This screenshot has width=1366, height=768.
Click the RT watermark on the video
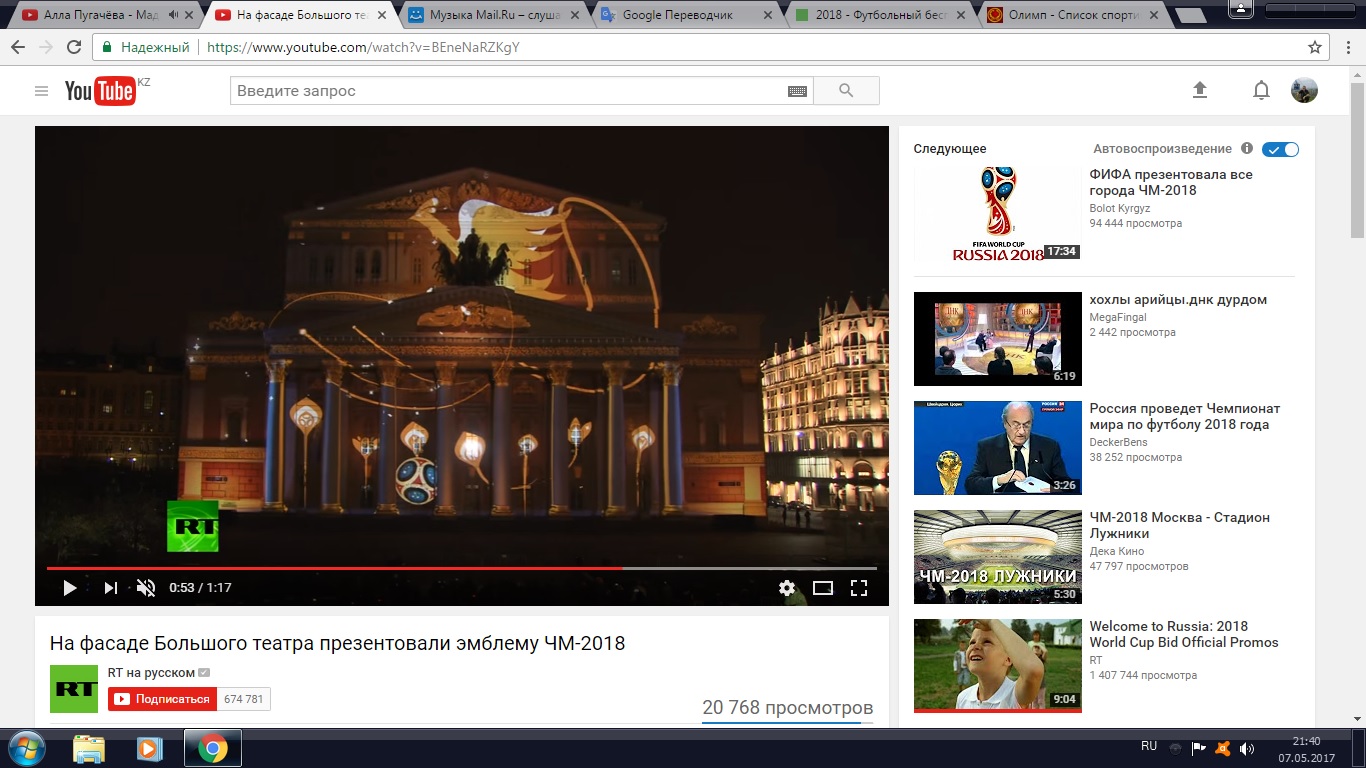coord(192,526)
